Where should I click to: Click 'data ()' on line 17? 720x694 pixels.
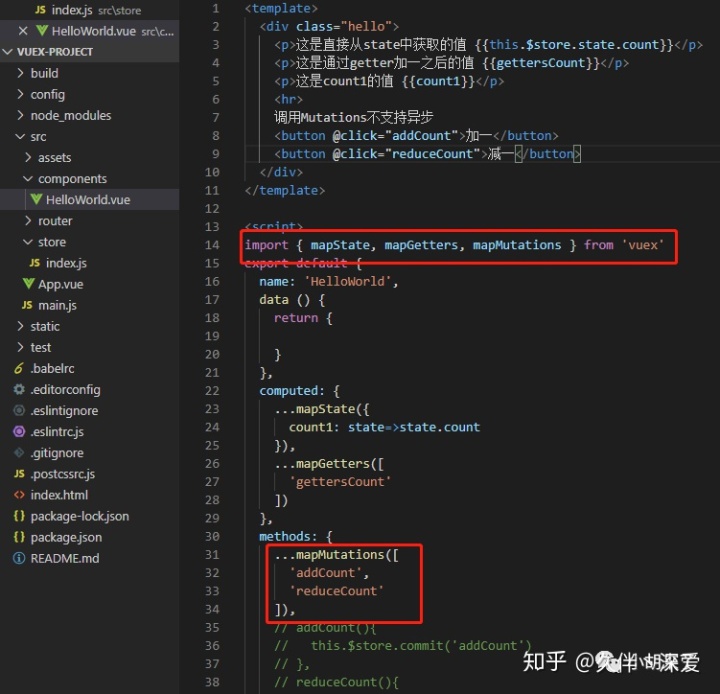pos(285,300)
